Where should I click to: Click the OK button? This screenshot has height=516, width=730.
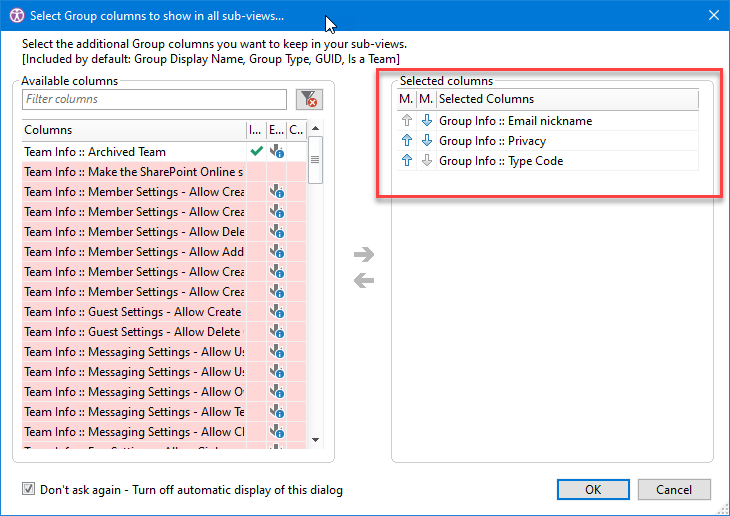click(593, 490)
